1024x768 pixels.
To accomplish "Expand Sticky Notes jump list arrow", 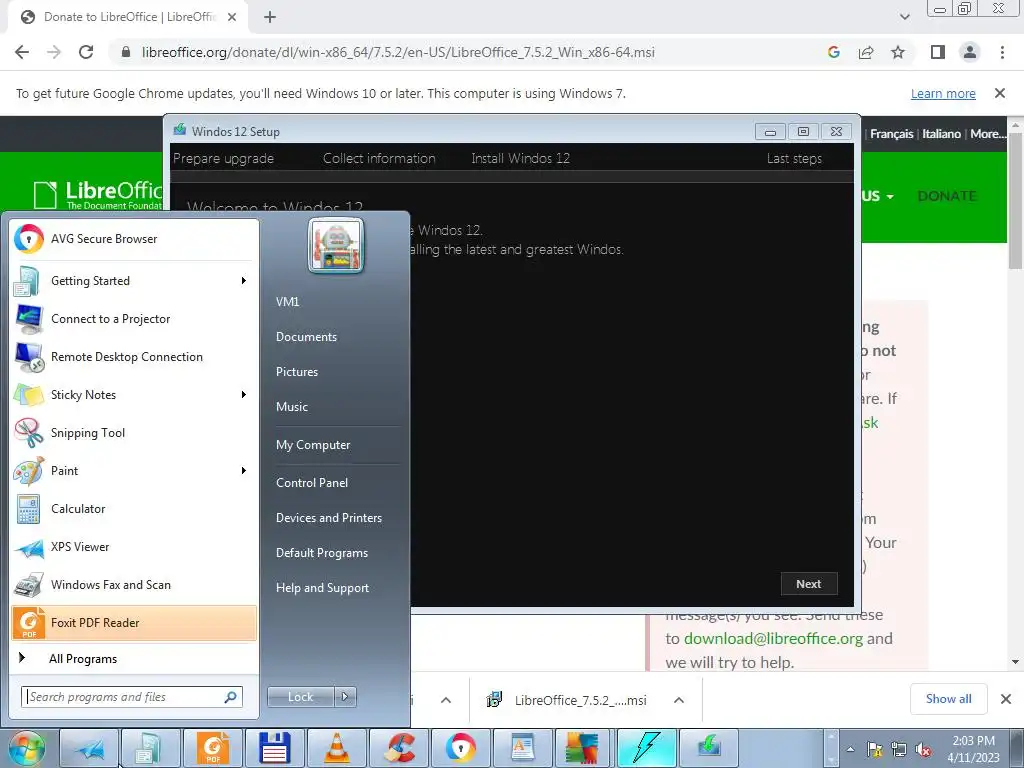I will (243, 394).
